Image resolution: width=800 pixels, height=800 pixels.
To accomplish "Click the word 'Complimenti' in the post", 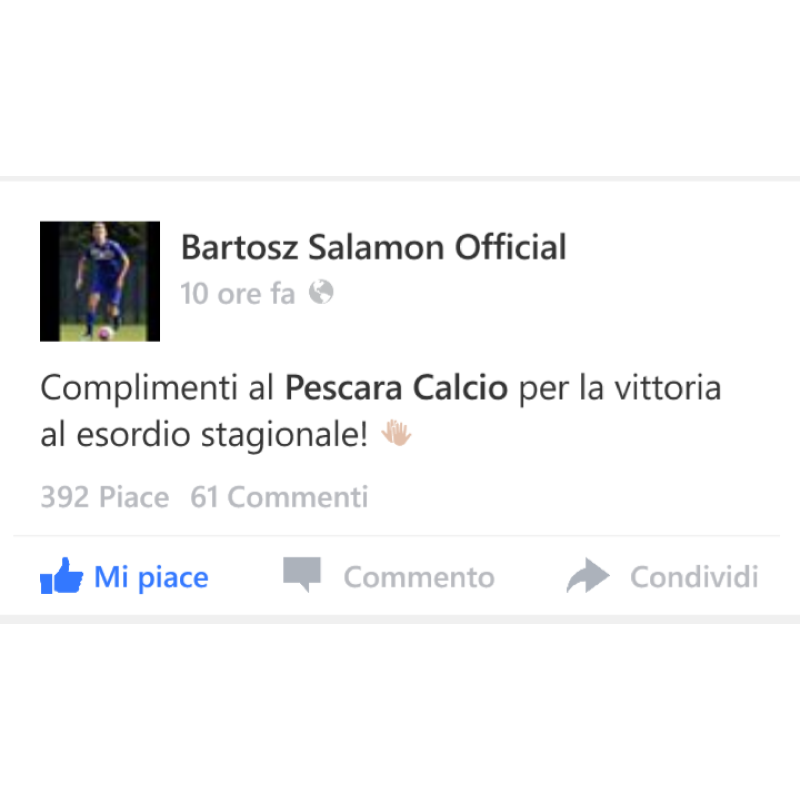I will [x=139, y=389].
